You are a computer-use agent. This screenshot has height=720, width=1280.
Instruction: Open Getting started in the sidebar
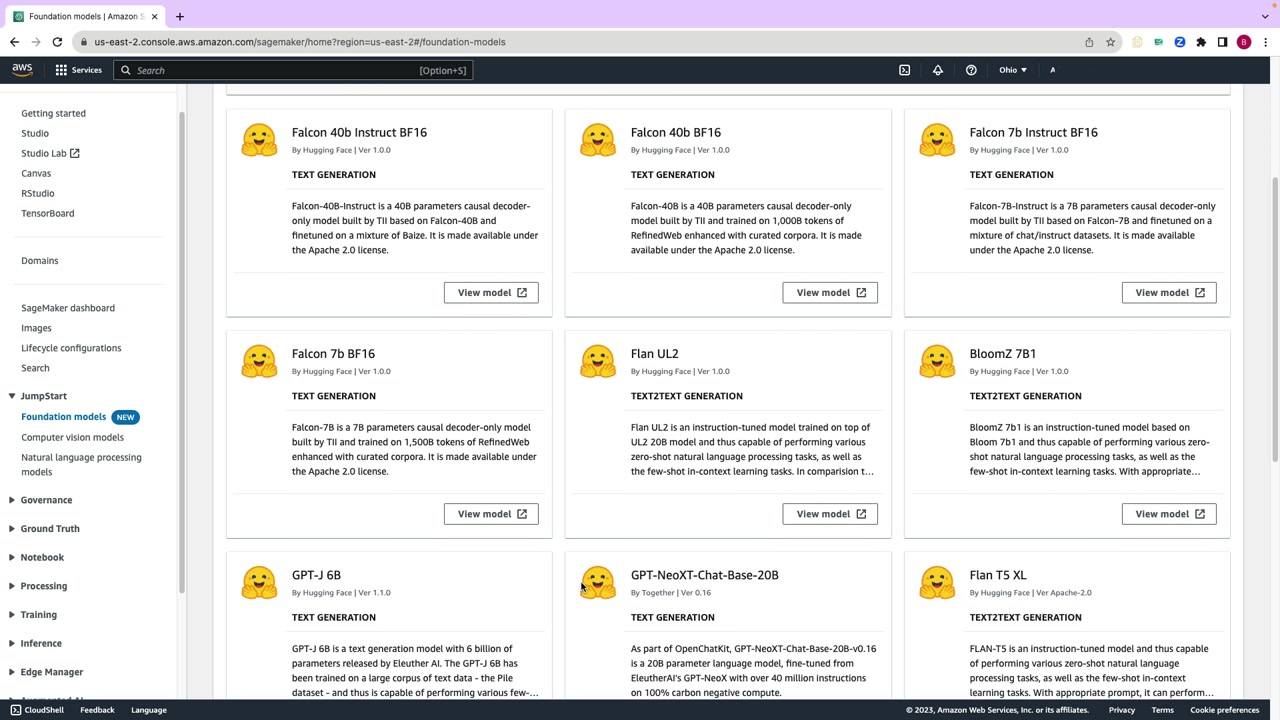click(x=53, y=113)
